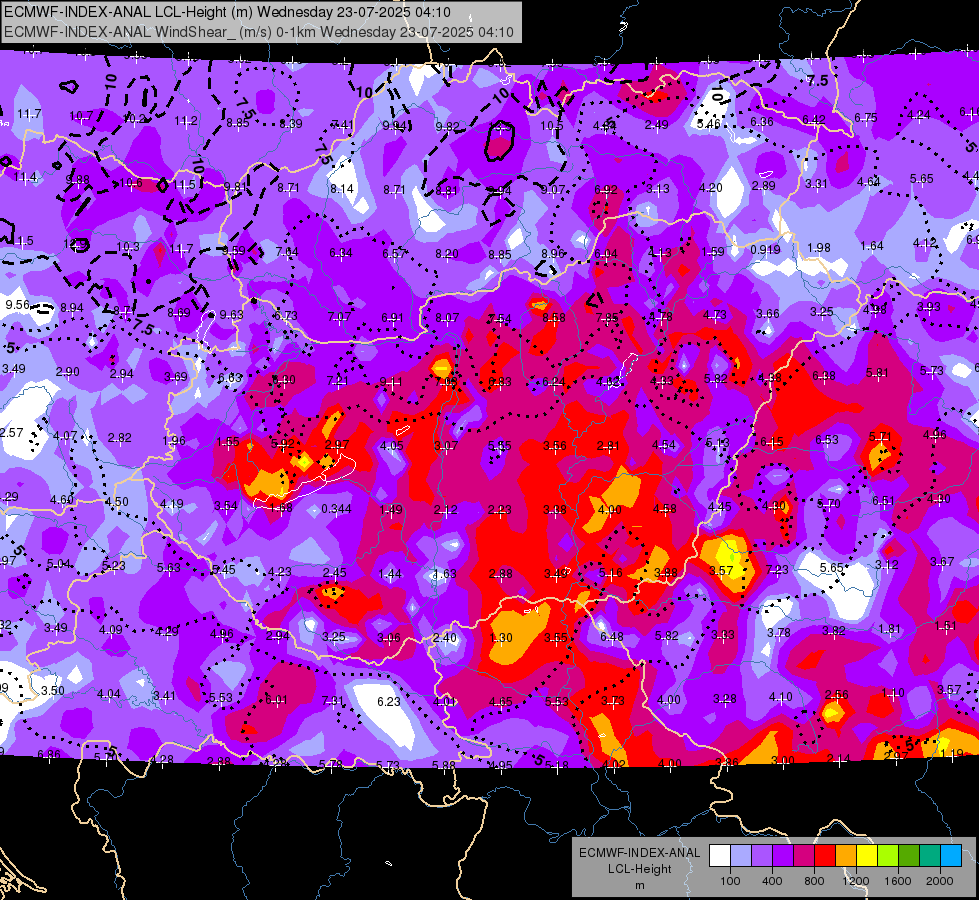
Task: Click the pale lavender-blue legend swatch above the 100 tick
Action: (741, 856)
